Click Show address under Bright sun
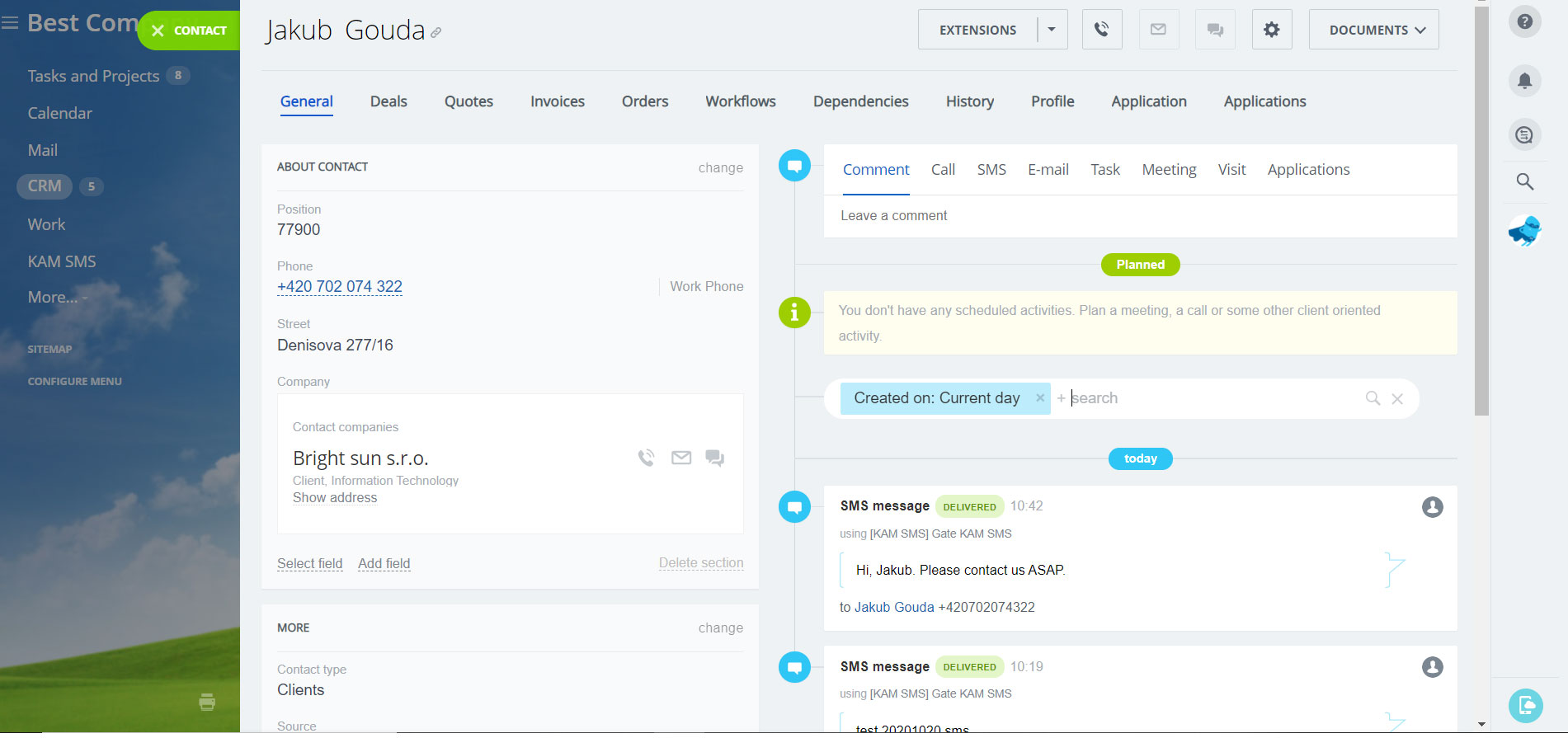The height and width of the screenshot is (738, 1568). click(335, 498)
